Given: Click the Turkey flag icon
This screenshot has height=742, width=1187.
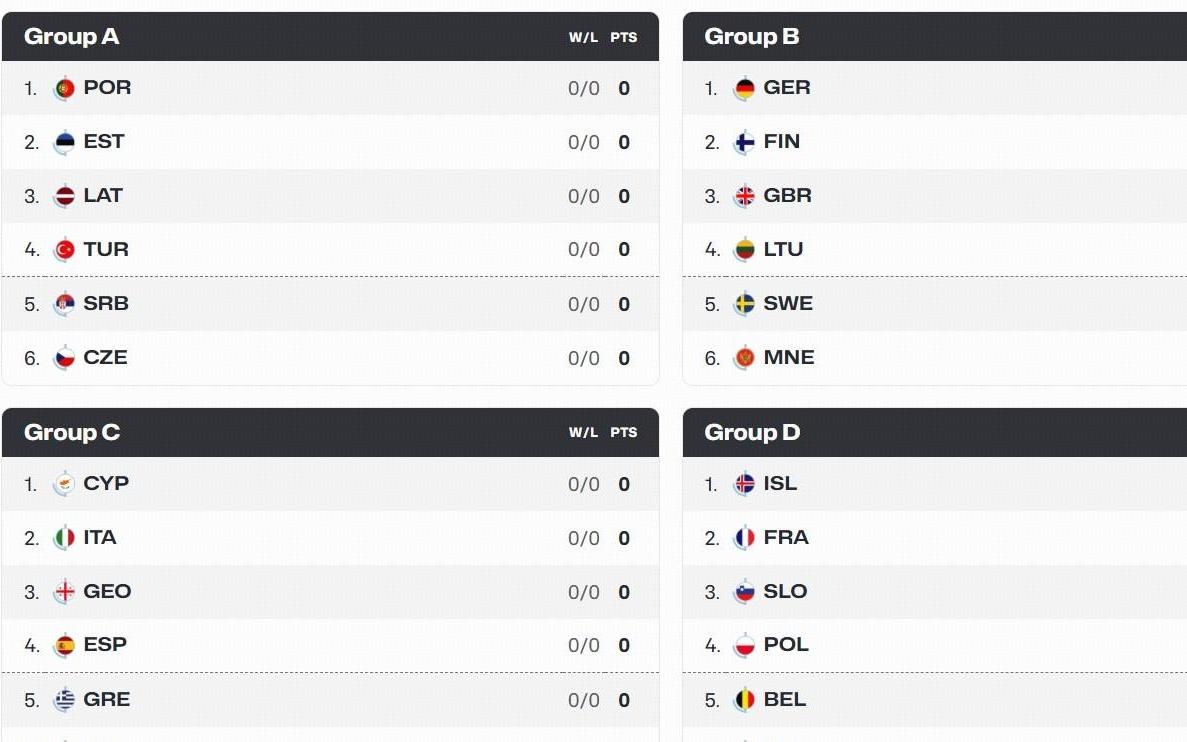Looking at the screenshot, I should coord(64,250).
